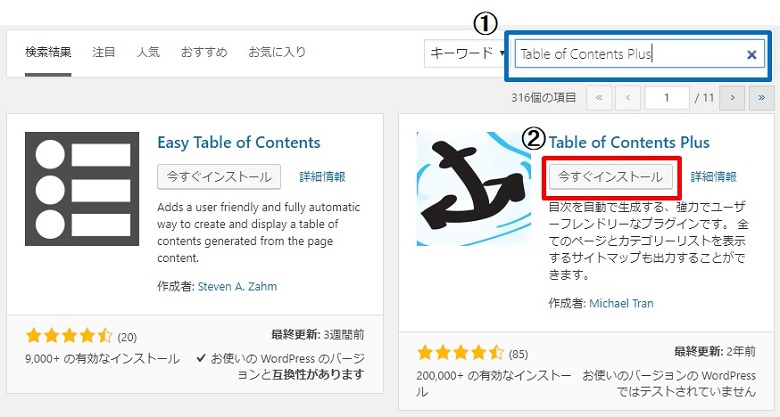Switch to the 検索結果 tab

click(x=48, y=51)
